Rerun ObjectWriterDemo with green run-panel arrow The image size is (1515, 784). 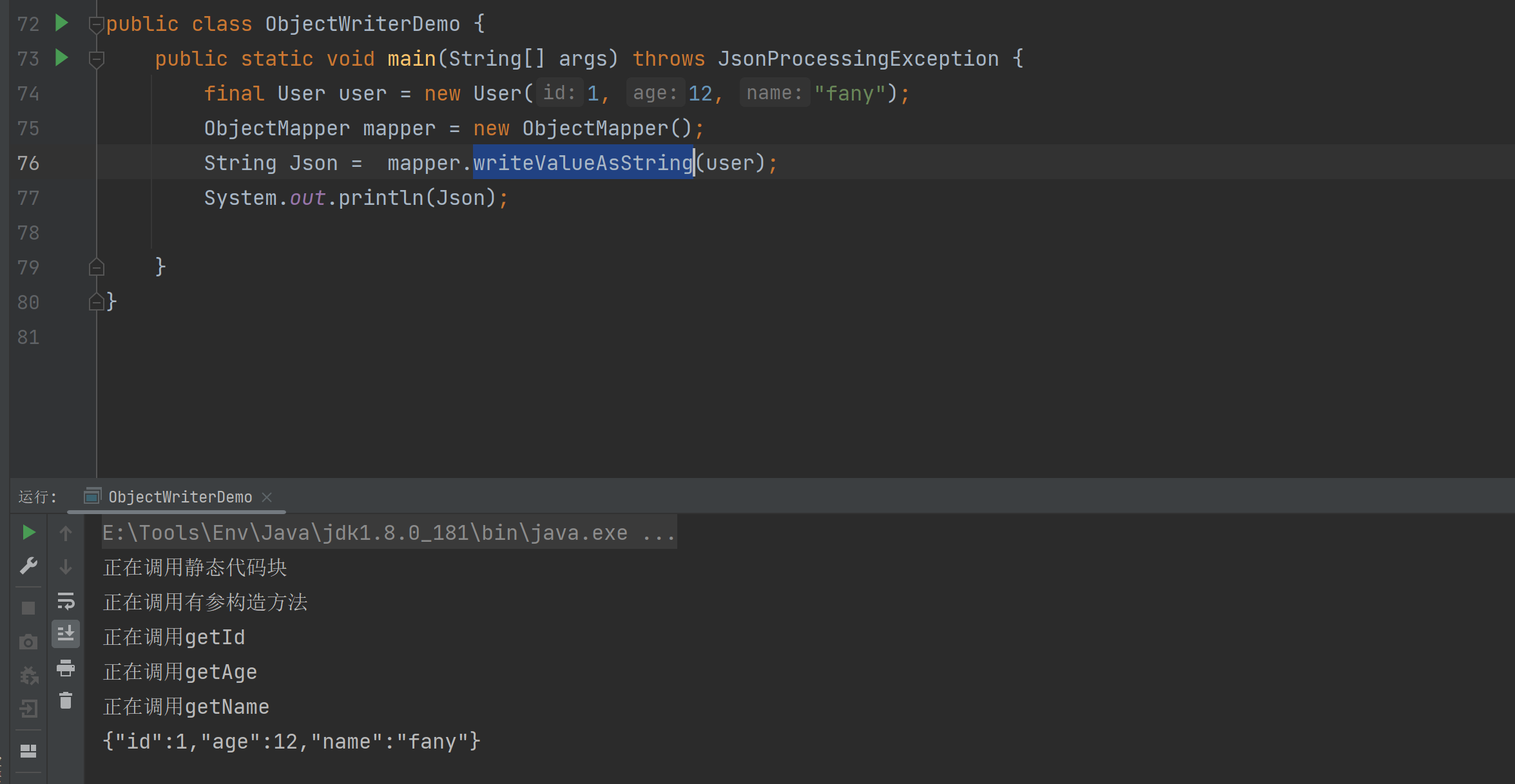click(x=28, y=532)
